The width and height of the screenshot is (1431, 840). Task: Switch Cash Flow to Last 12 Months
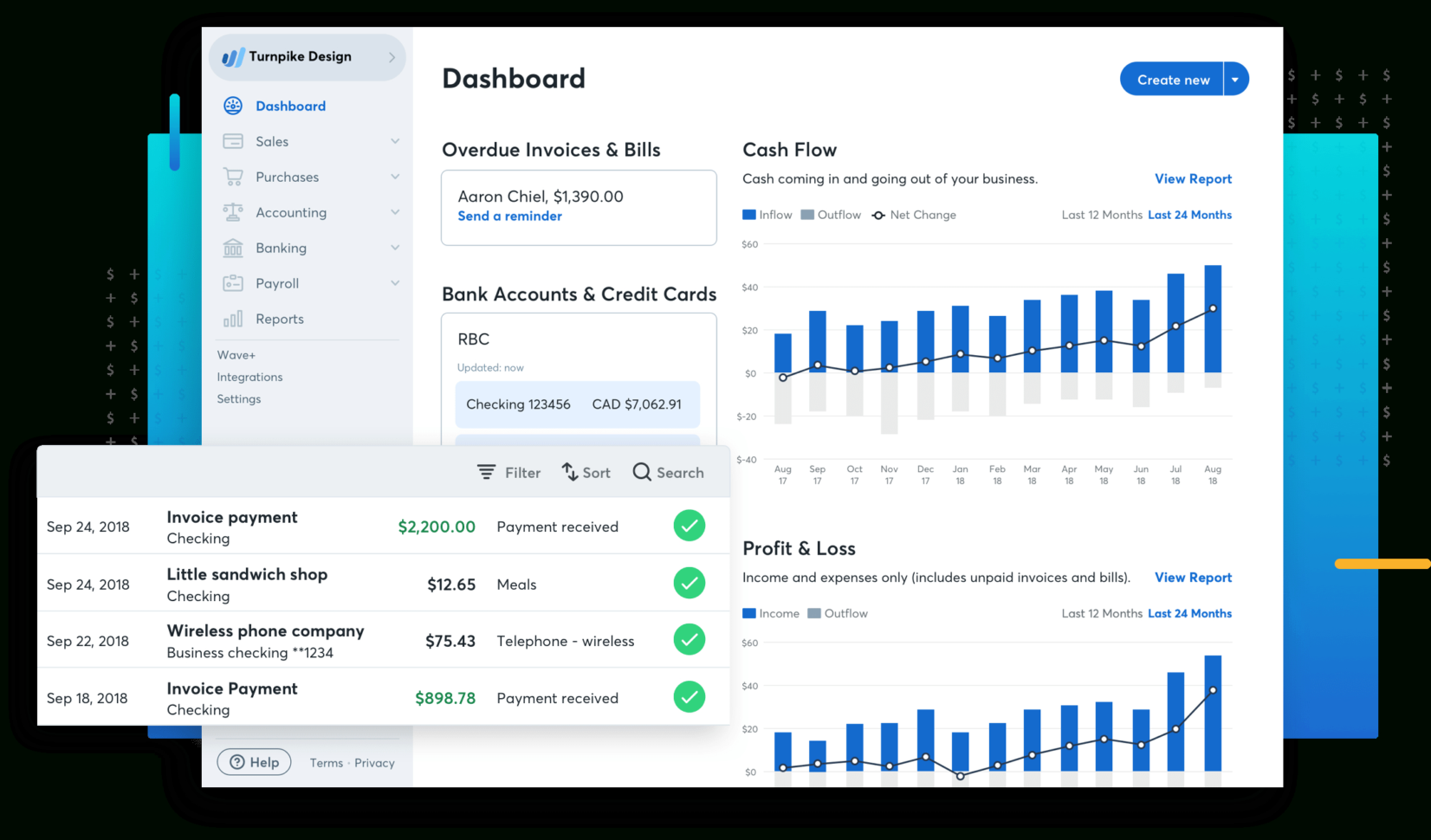point(1102,215)
